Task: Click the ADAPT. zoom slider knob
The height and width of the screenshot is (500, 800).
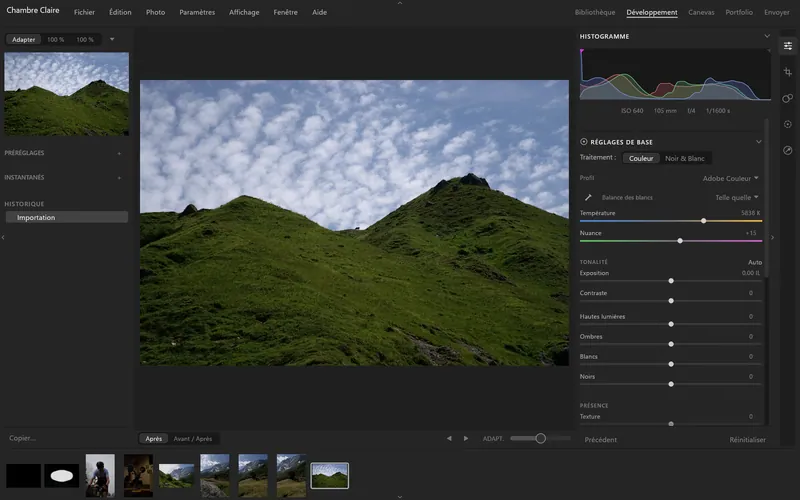Action: point(540,438)
